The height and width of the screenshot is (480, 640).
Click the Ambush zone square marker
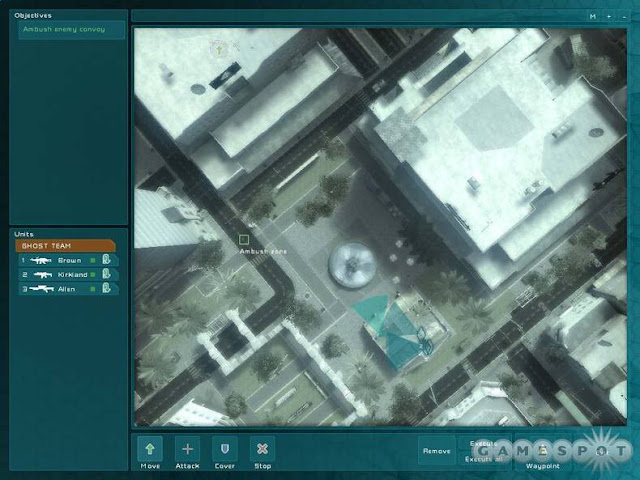pyautogui.click(x=244, y=240)
